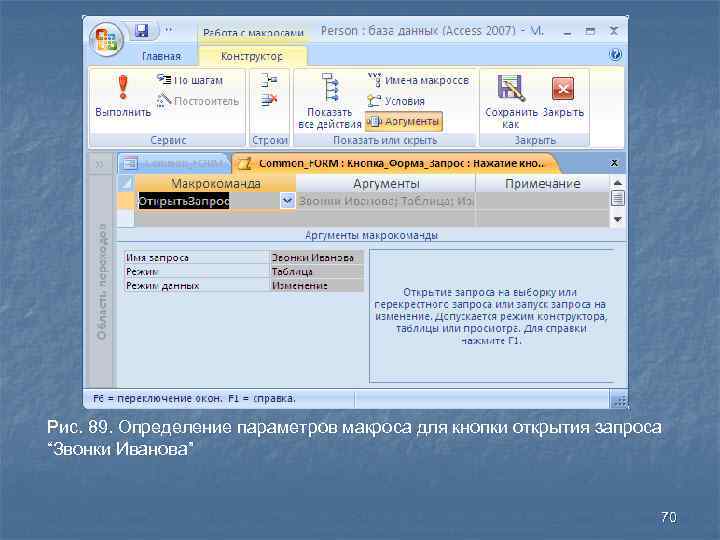This screenshot has height=540, width=720.
Task: Expand navigation pane chevron
Action: coord(100,164)
